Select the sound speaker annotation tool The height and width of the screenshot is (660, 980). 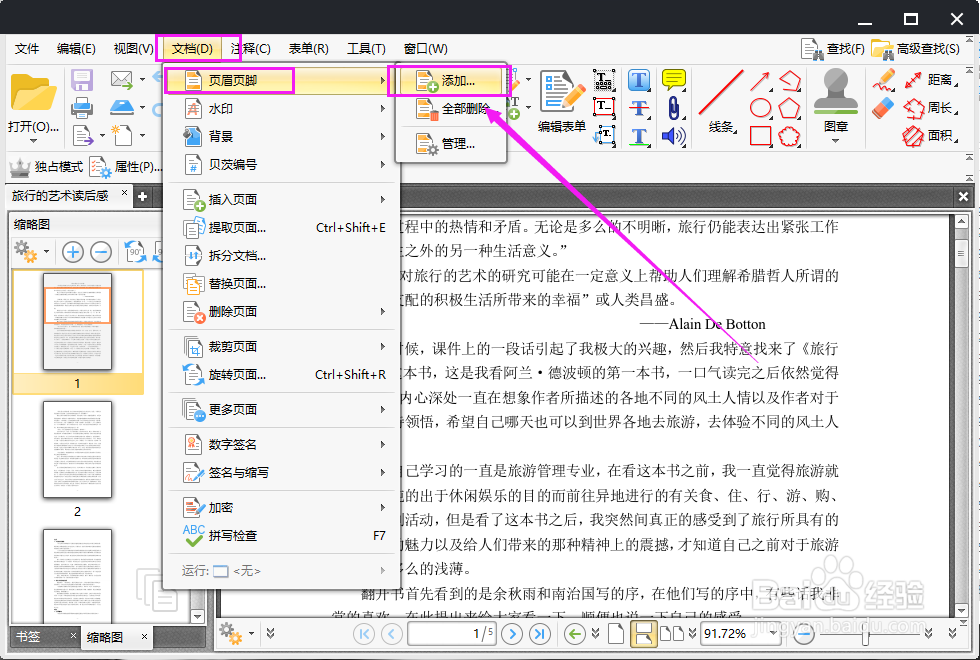pos(674,136)
